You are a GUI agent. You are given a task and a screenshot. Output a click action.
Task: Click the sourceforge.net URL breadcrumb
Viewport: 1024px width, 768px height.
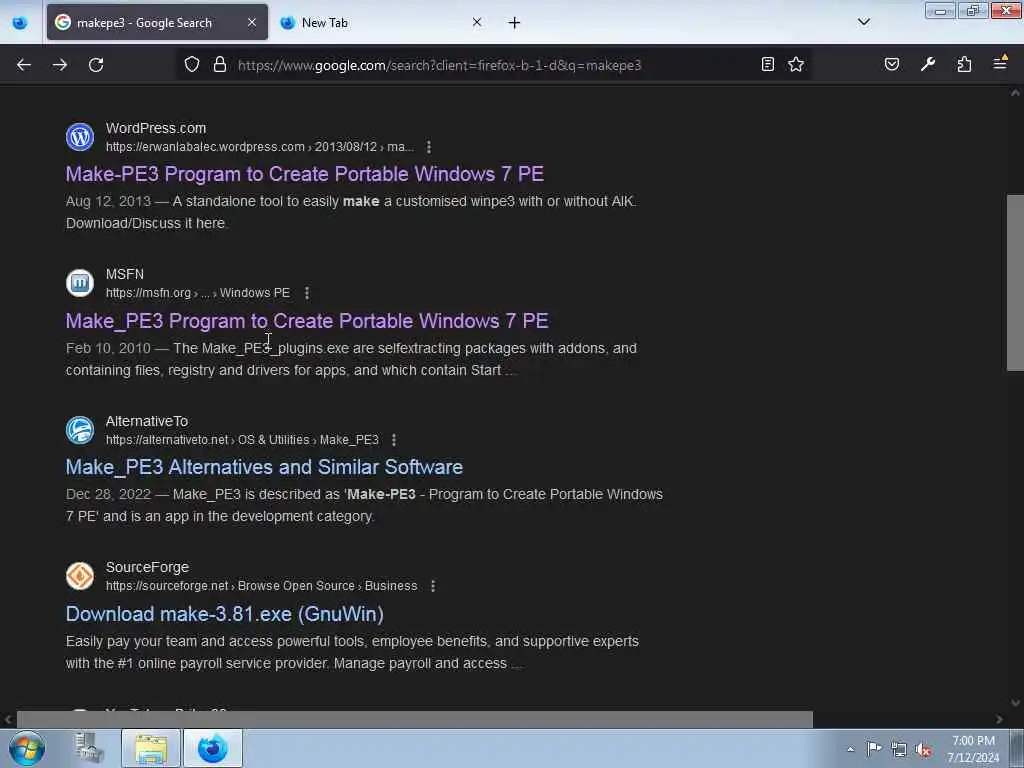[261, 586]
